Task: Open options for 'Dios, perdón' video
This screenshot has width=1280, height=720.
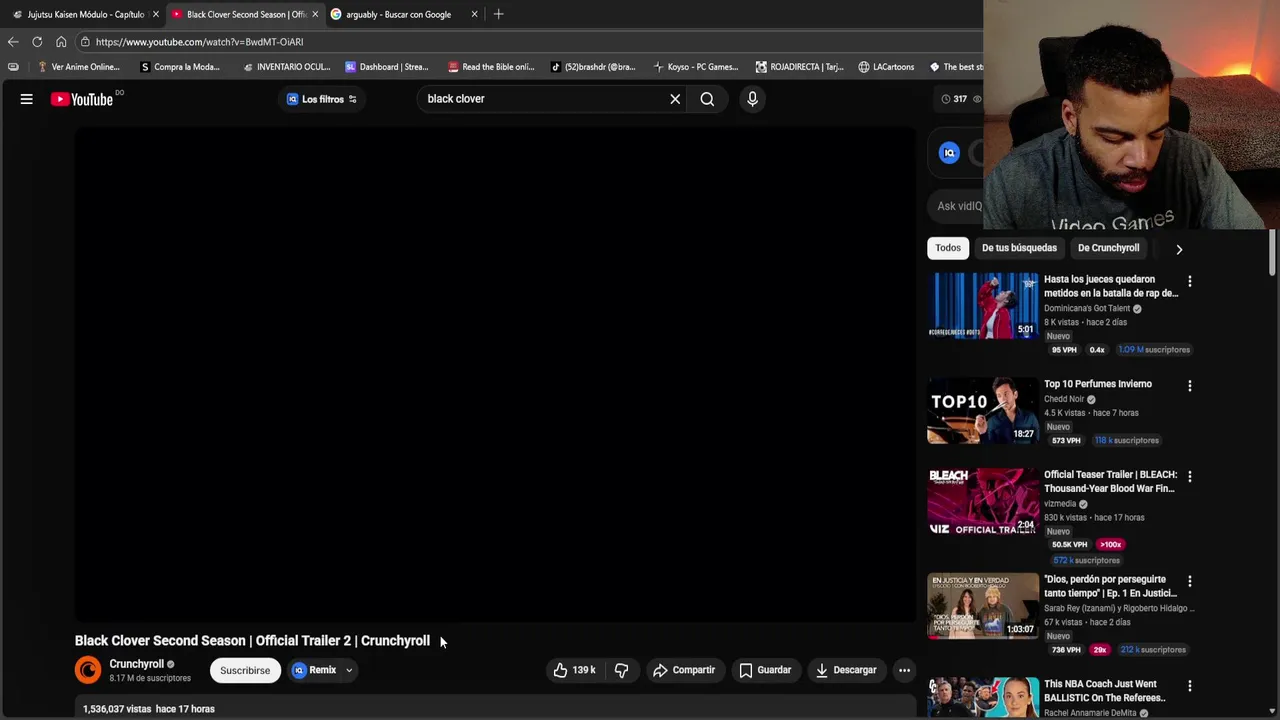Action: coord(1189,580)
